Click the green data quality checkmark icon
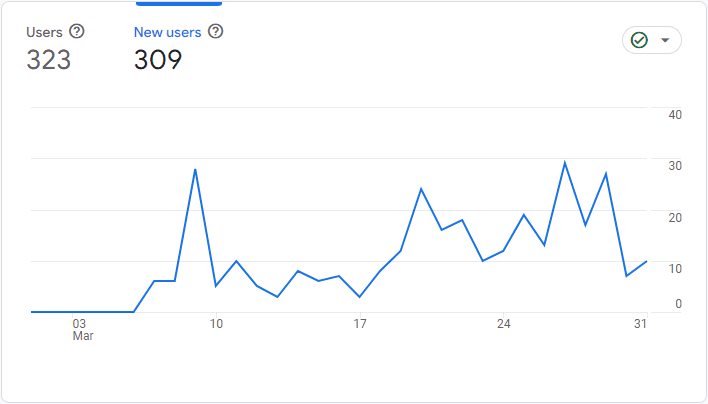Screen dimensions: 708x404 (639, 40)
